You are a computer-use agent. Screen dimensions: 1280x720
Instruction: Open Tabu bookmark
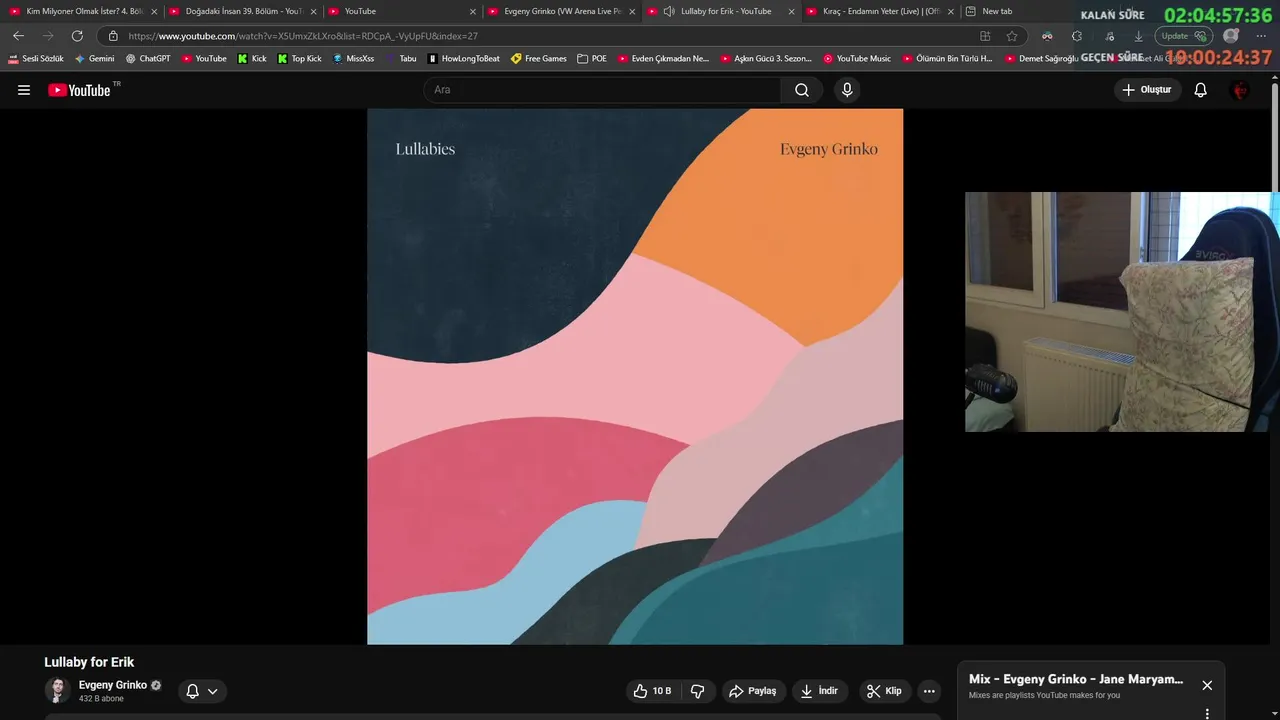tap(401, 59)
